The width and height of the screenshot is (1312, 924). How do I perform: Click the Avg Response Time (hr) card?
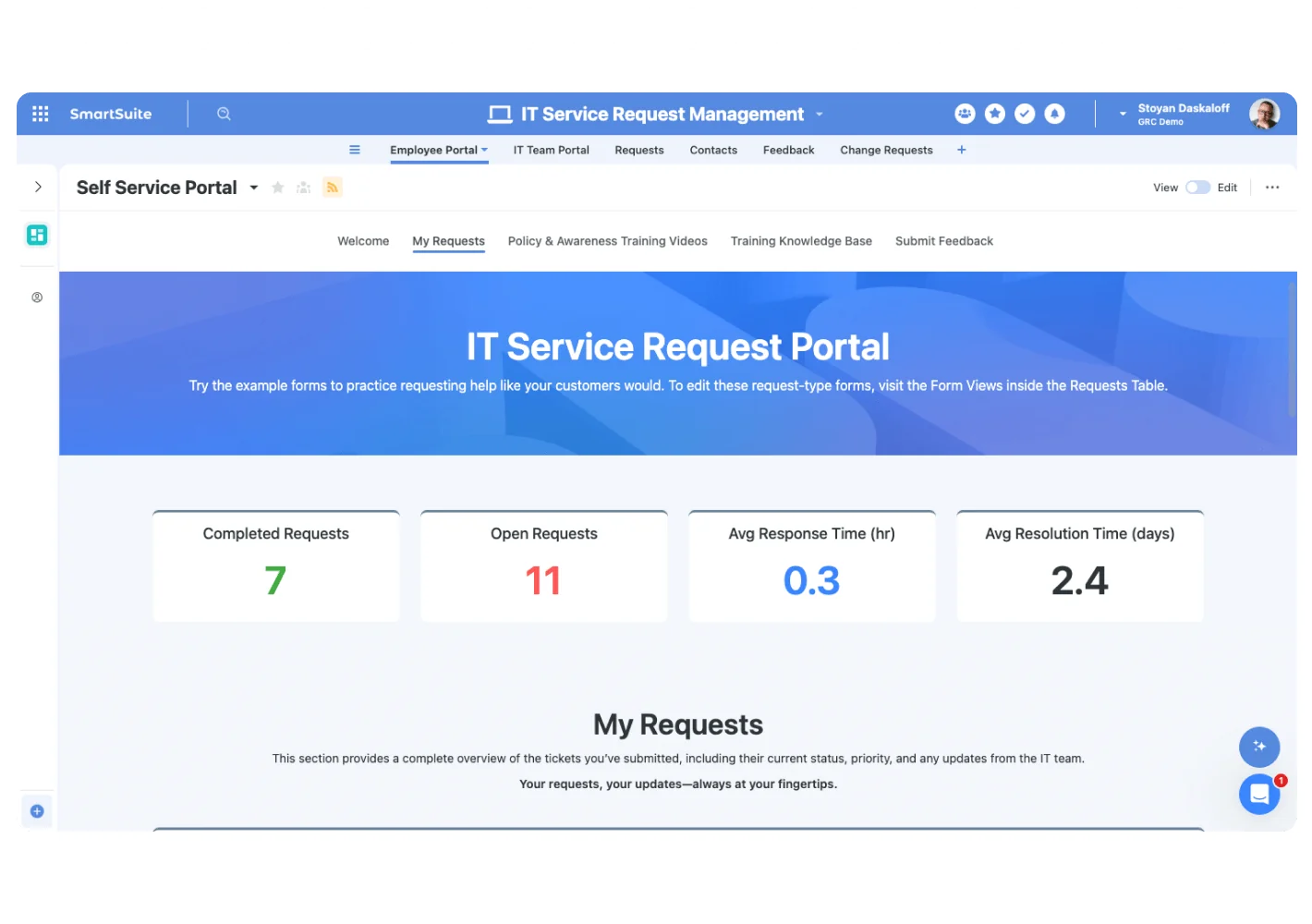(812, 566)
